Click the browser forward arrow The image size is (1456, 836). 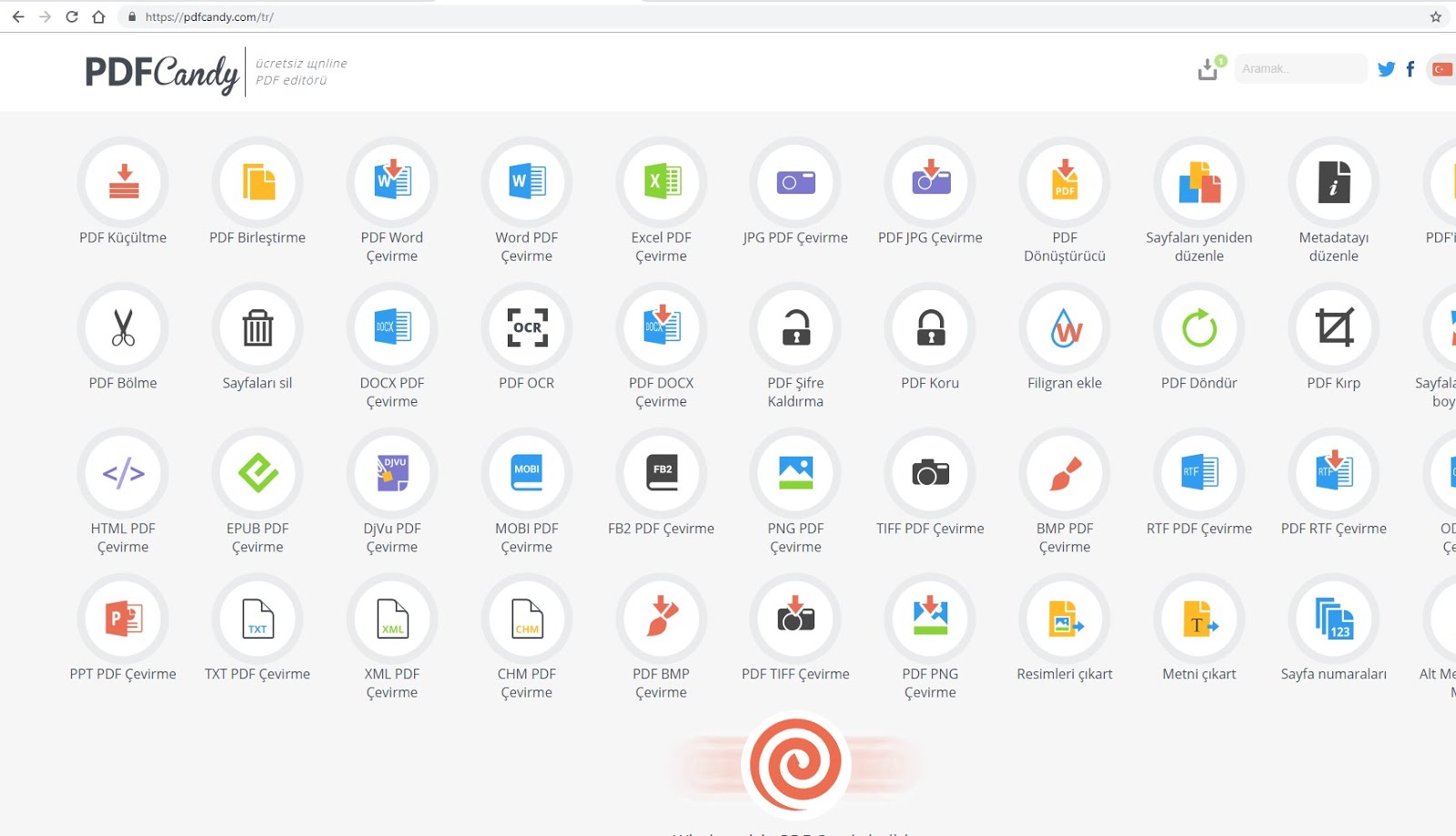pos(45,16)
